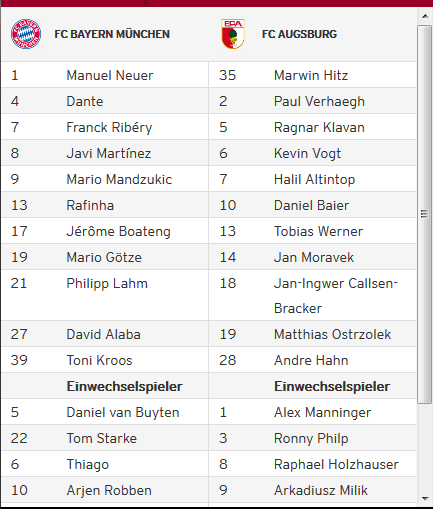
Task: Click the Augsburg Einwechselspieler heading
Action: pos(332,386)
